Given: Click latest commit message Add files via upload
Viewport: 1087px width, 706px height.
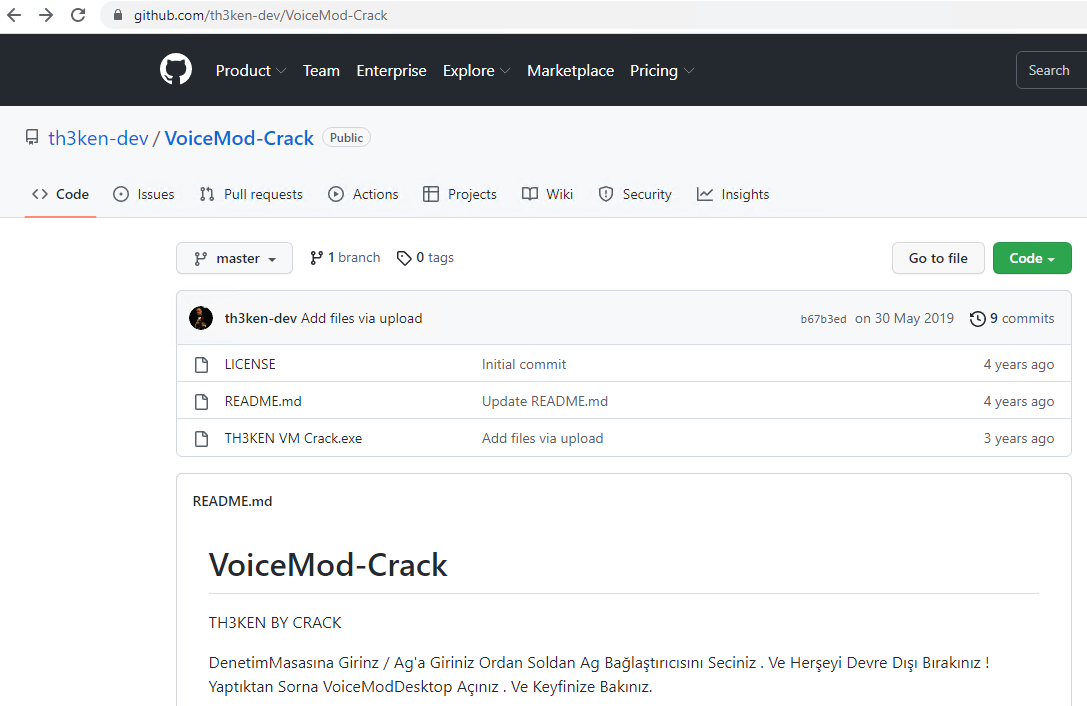Looking at the screenshot, I should [x=361, y=318].
